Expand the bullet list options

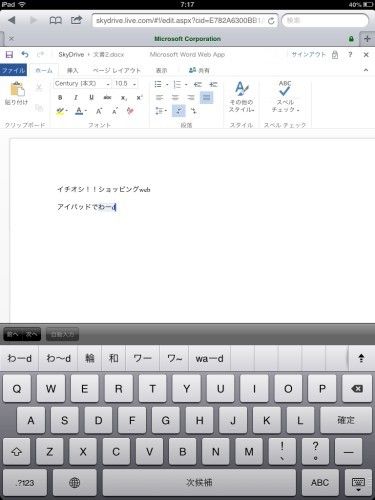pos(167,85)
